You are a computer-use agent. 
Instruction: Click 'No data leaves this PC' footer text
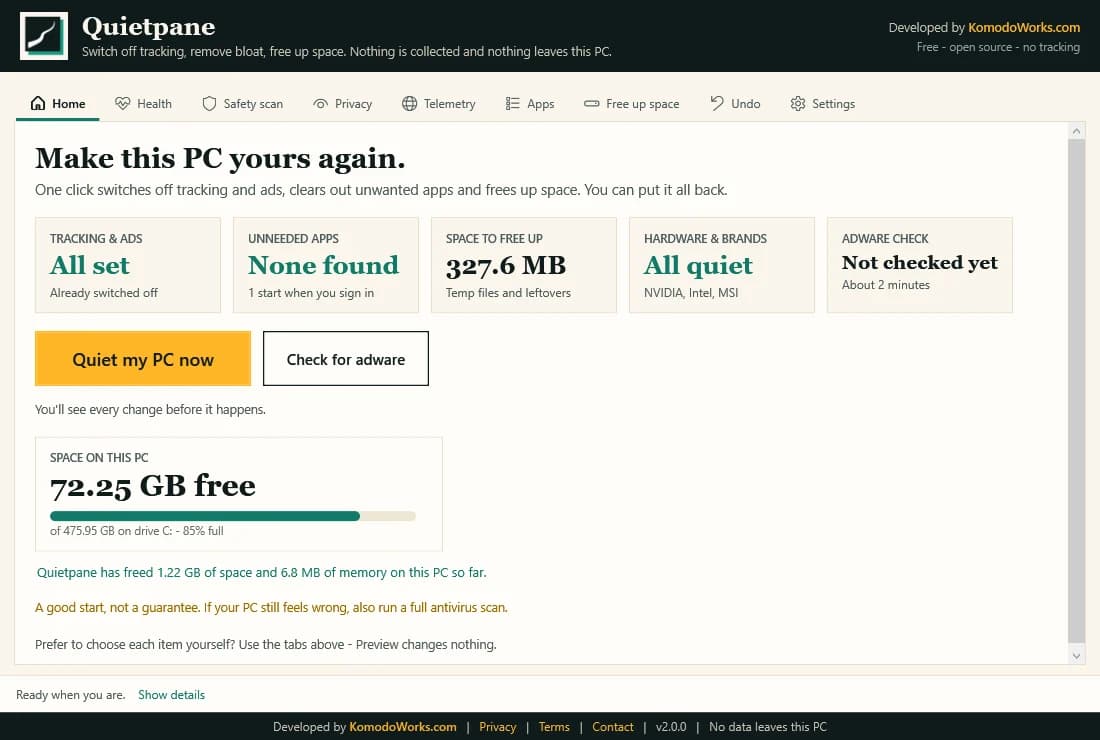[767, 727]
